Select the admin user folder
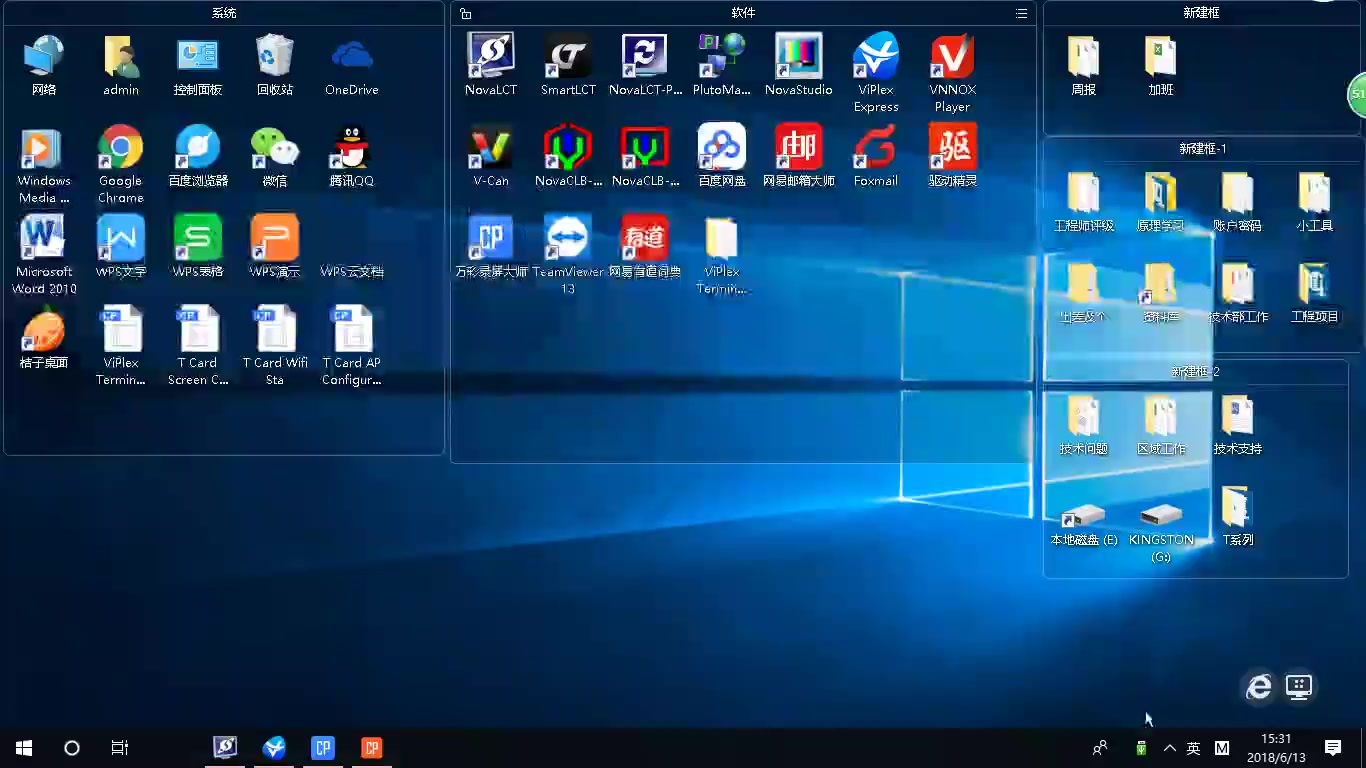 tap(120, 64)
